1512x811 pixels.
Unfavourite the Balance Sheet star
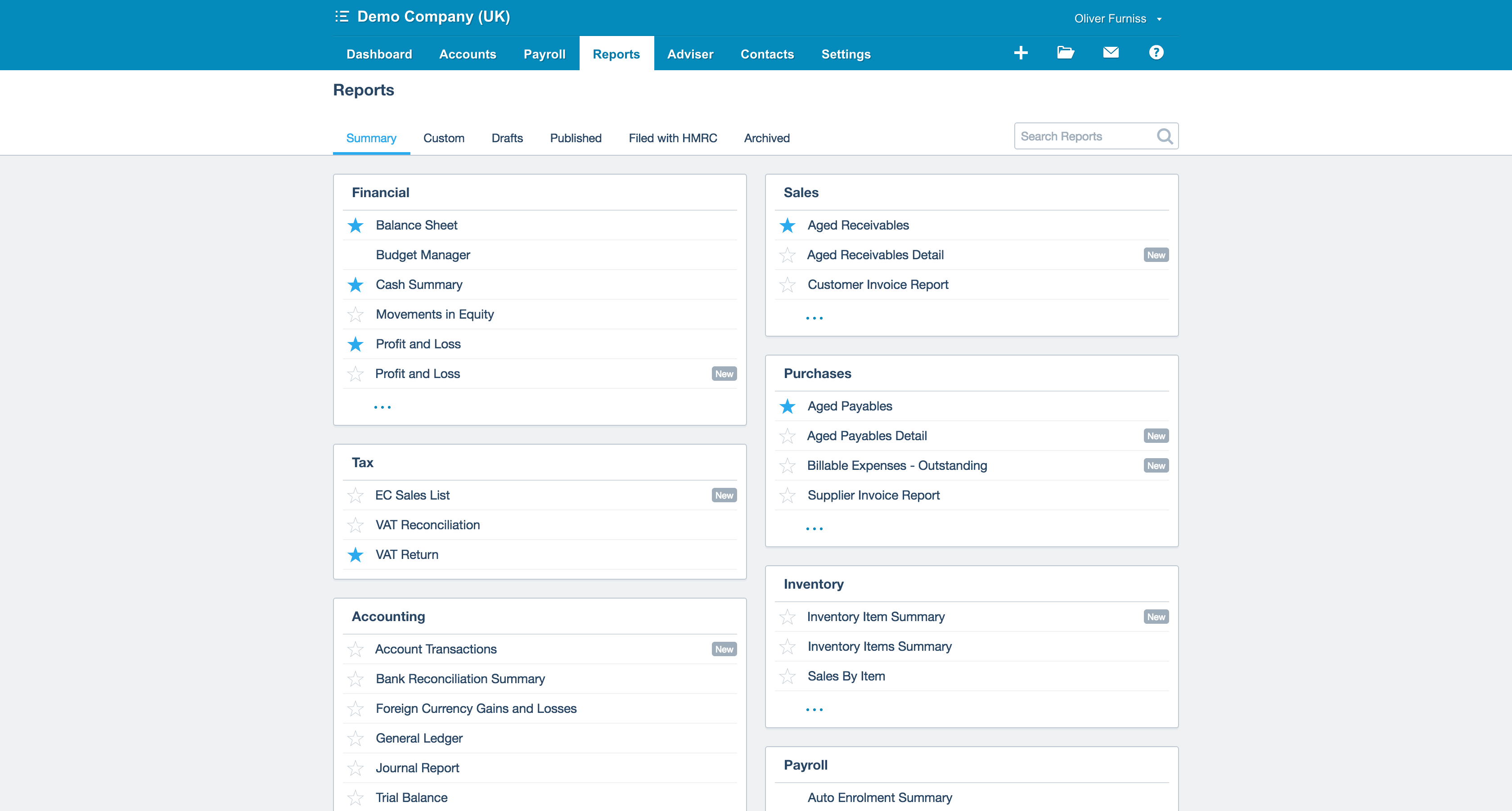355,225
